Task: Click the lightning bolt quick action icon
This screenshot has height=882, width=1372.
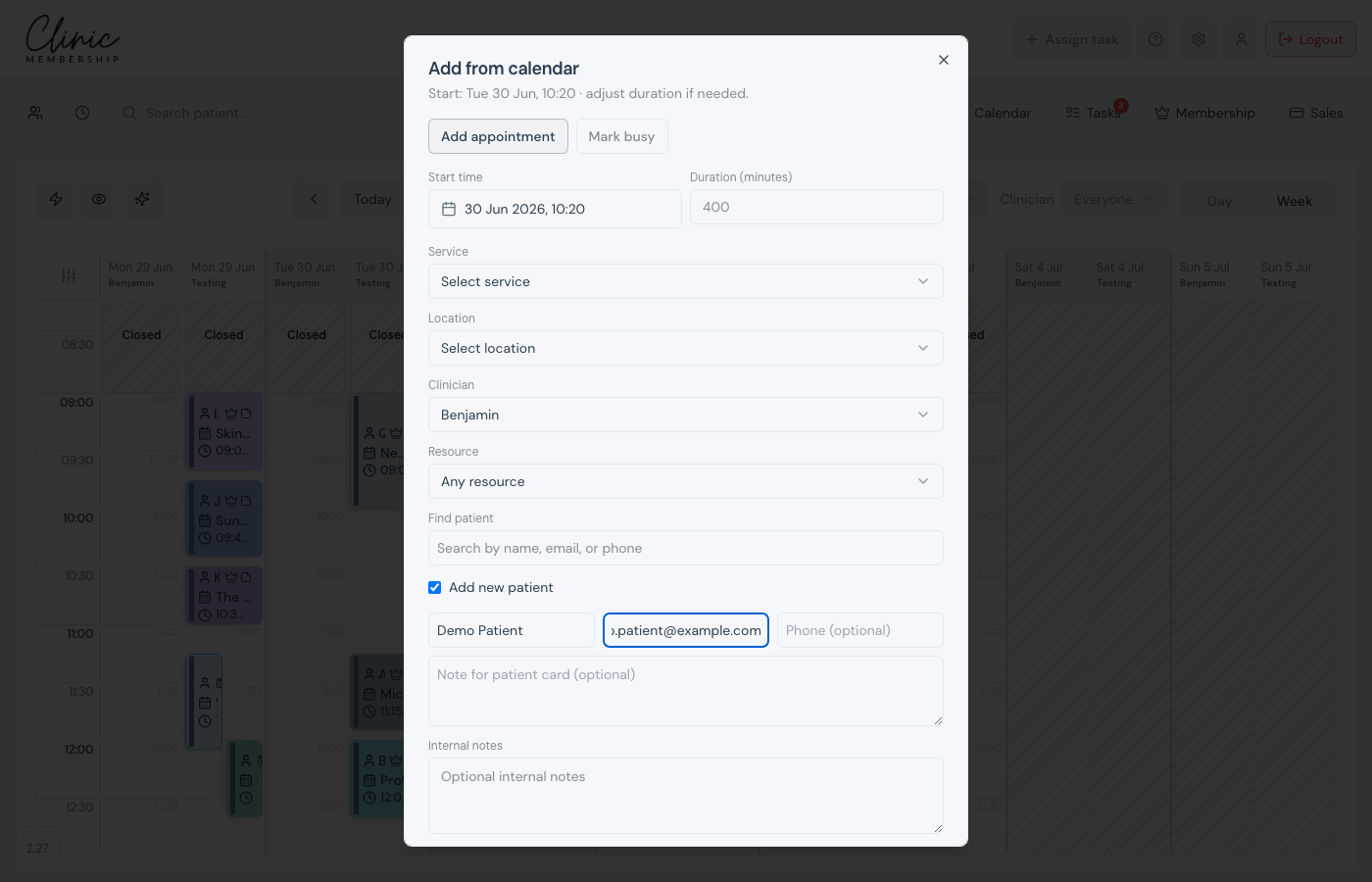Action: click(x=56, y=199)
